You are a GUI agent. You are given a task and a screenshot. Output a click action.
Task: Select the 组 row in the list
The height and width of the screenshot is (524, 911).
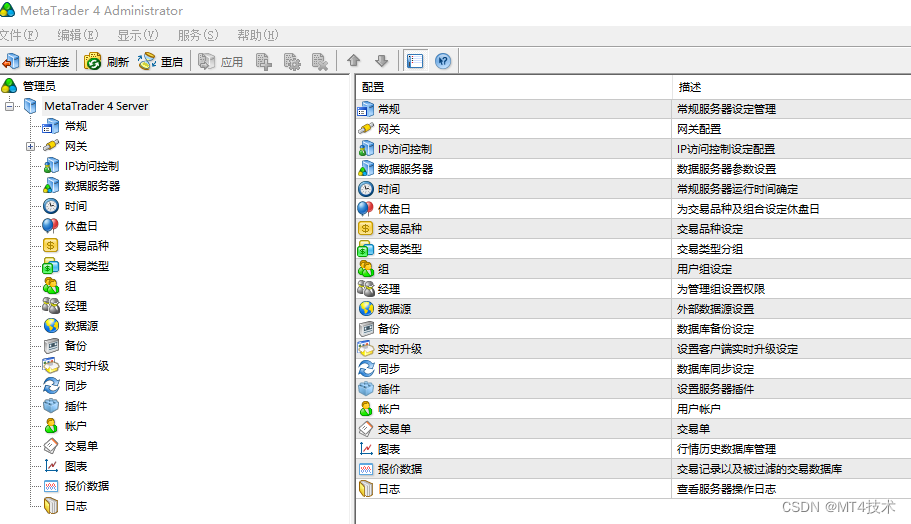(633, 269)
